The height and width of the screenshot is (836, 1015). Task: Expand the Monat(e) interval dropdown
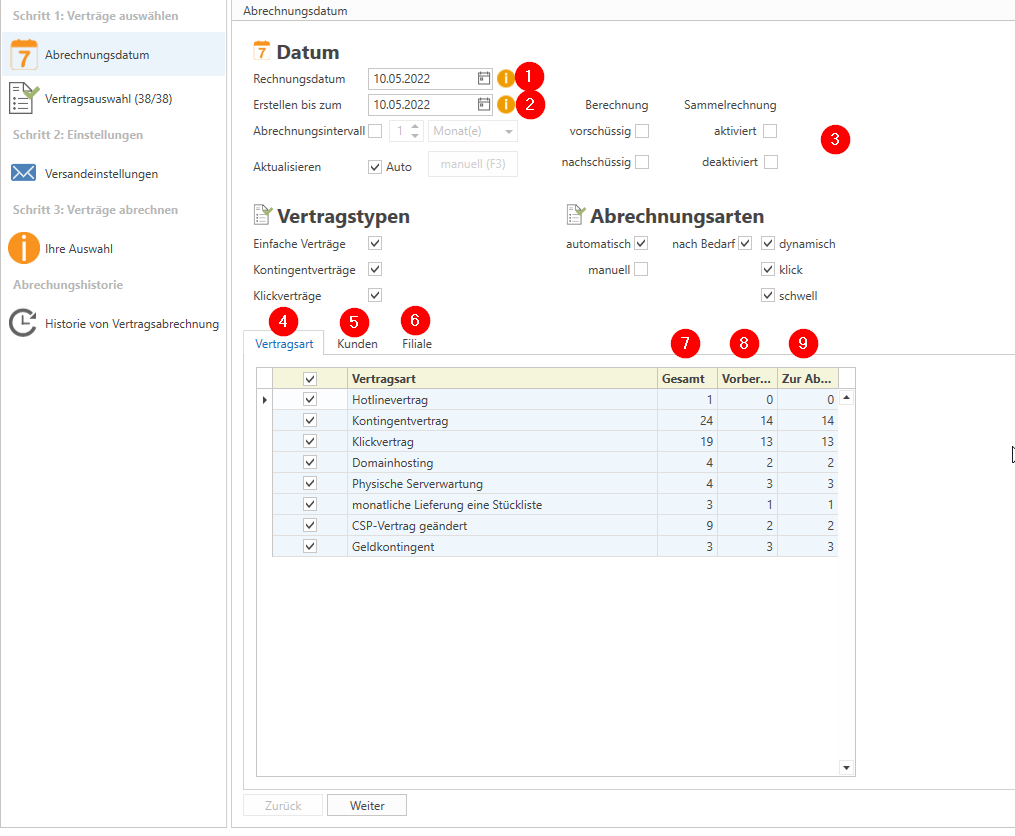click(x=509, y=132)
